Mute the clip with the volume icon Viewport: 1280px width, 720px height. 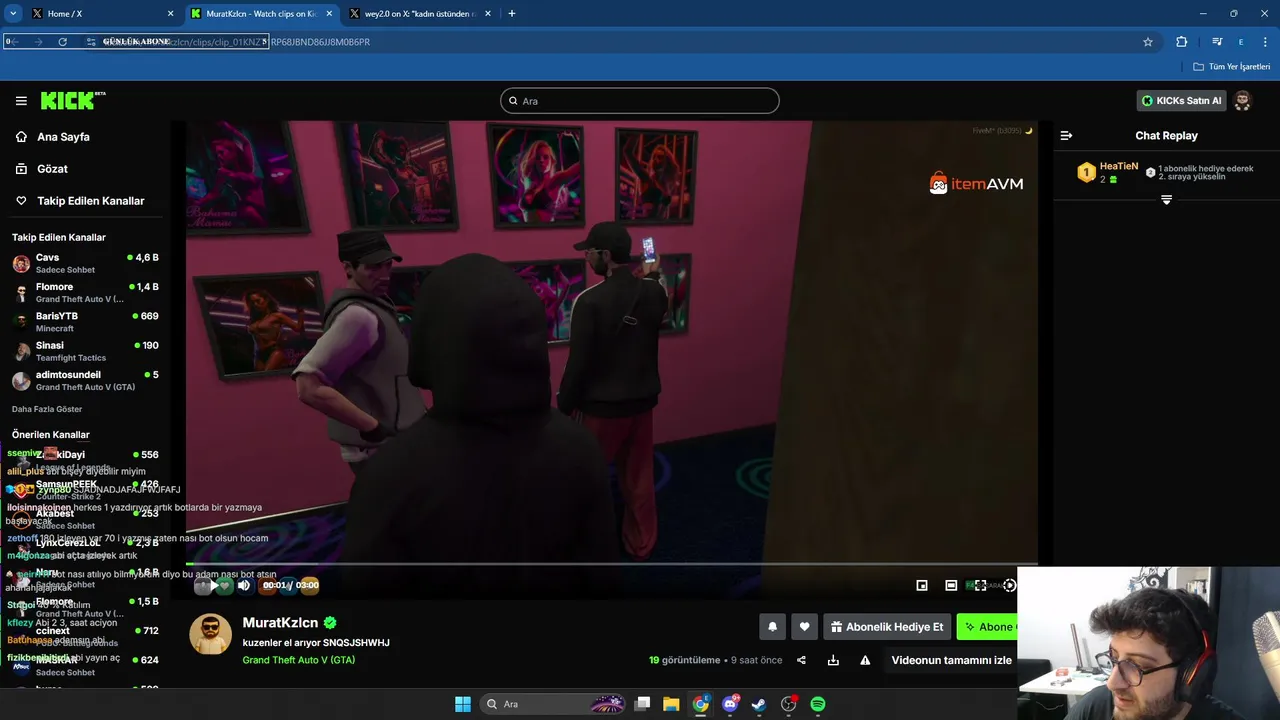(244, 585)
